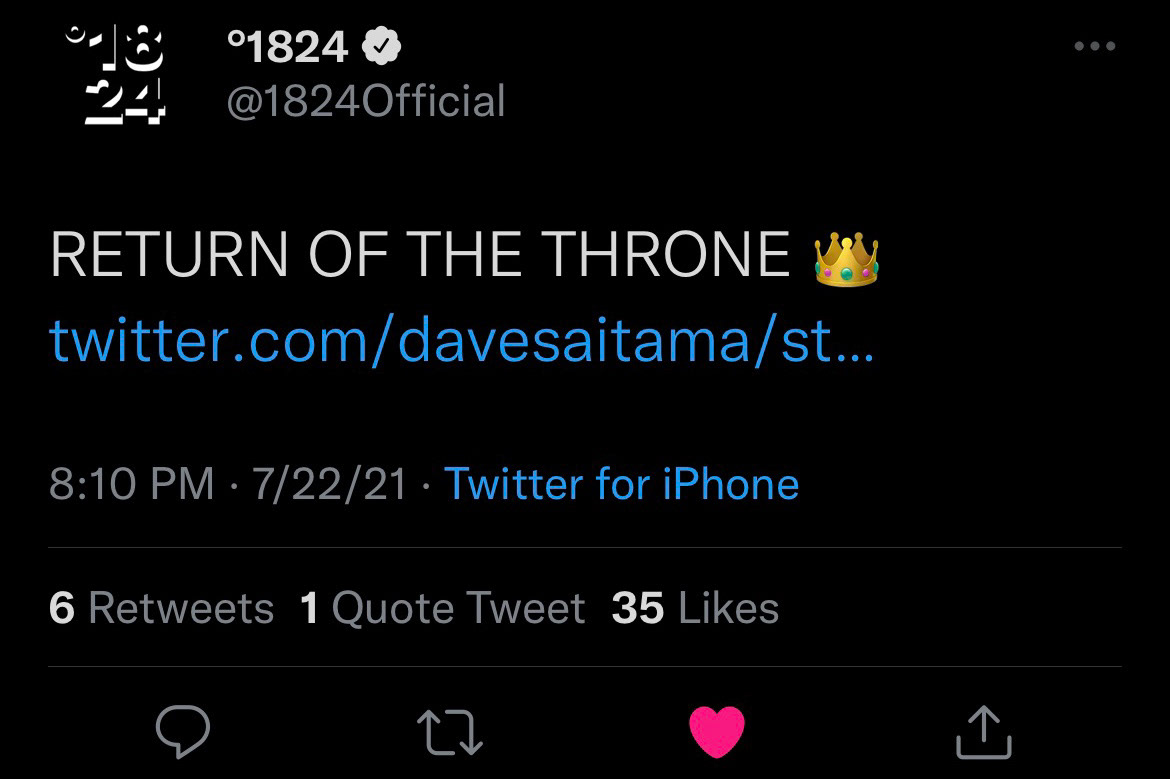Open the twitter.com/davesaitama link
Screen dimensions: 1170x779
[461, 341]
